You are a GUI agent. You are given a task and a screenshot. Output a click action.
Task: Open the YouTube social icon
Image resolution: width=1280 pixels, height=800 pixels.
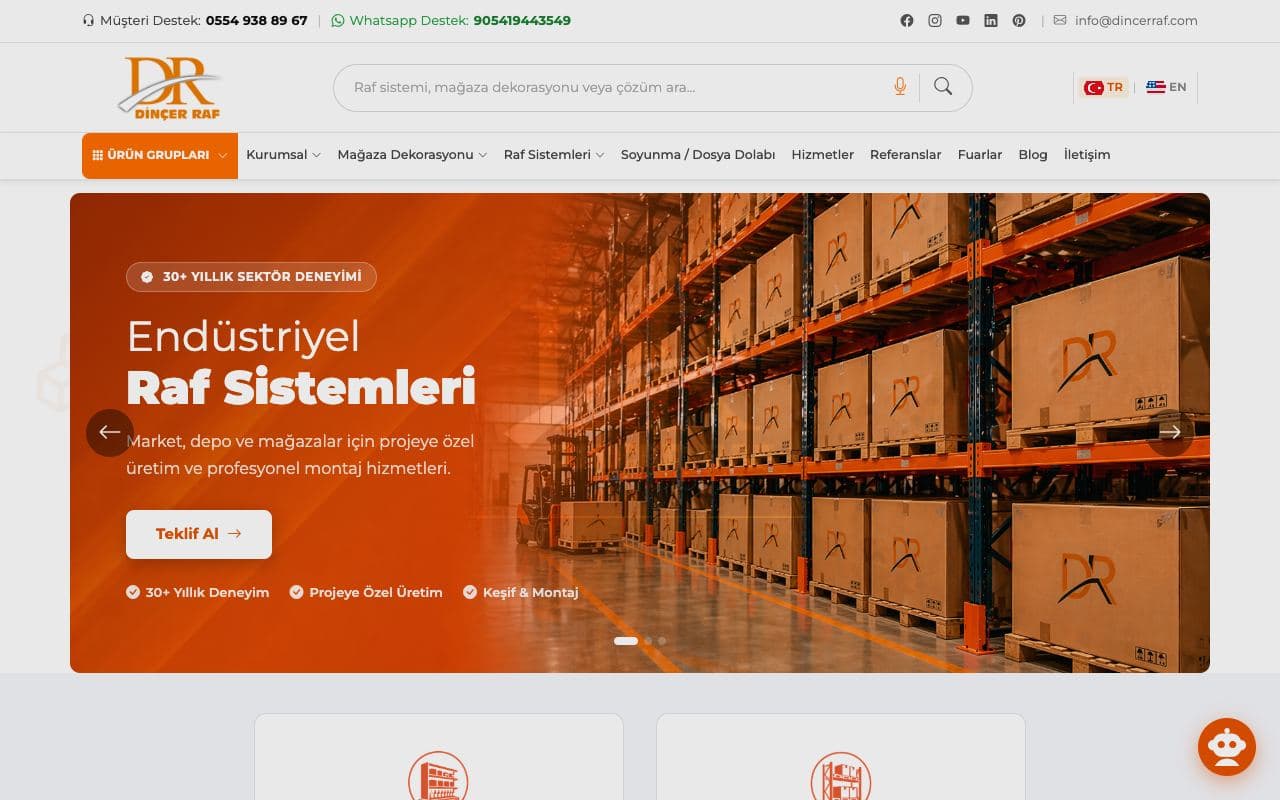pos(963,20)
